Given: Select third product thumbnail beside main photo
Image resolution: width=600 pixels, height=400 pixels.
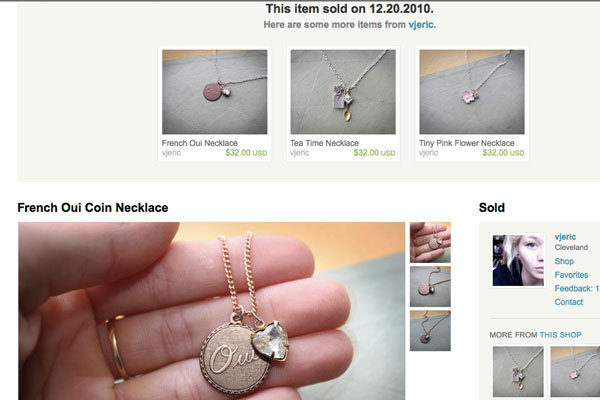Looking at the screenshot, I should tap(430, 331).
